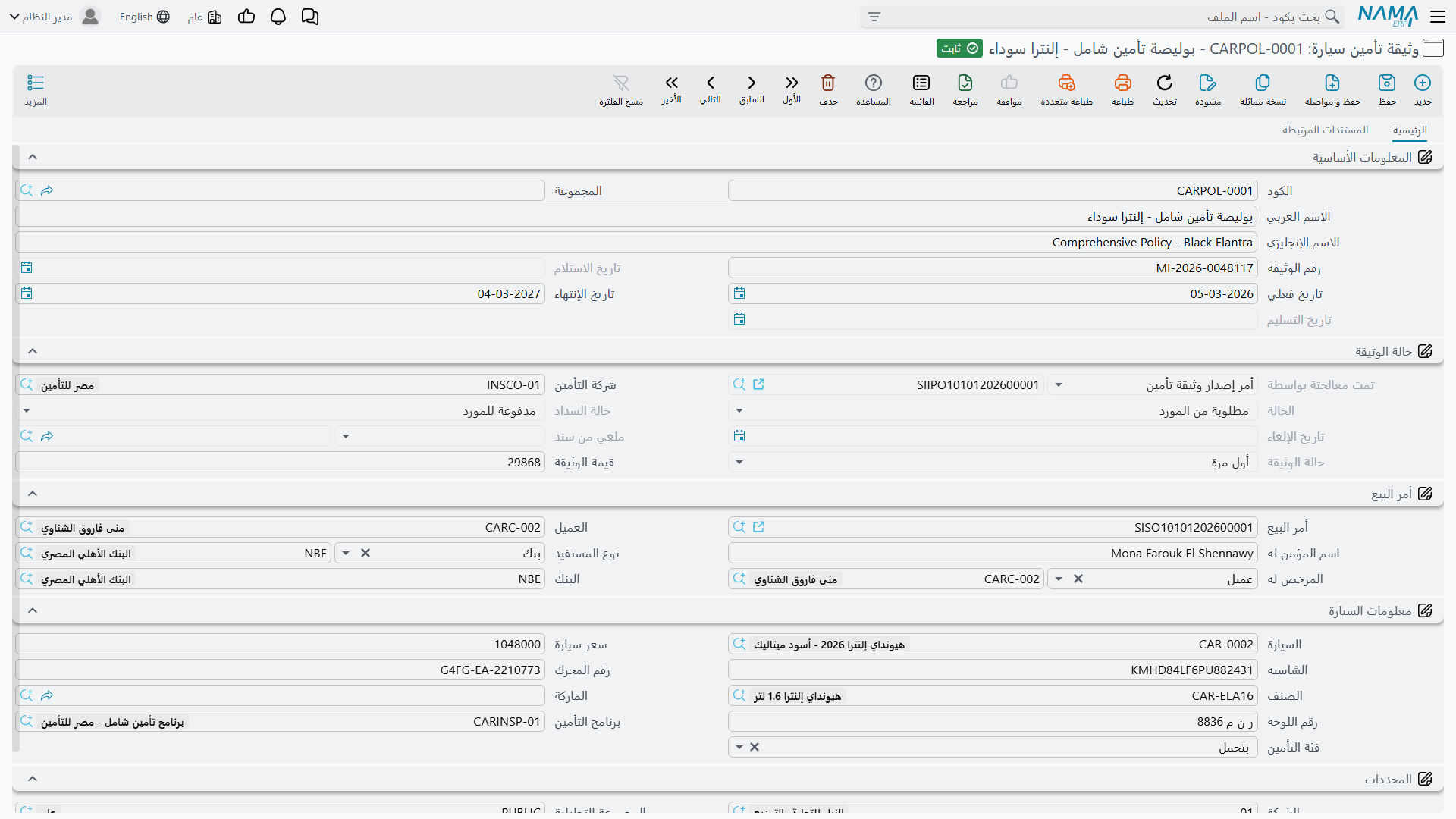
Task: Switch language to English
Action: [x=145, y=17]
